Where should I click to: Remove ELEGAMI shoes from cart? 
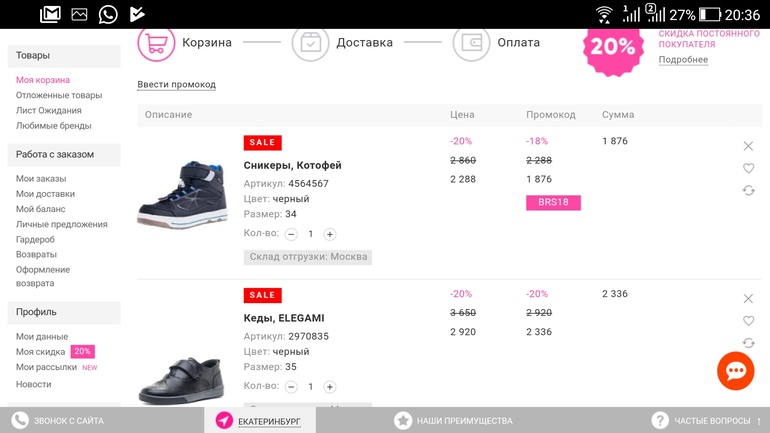pos(748,299)
